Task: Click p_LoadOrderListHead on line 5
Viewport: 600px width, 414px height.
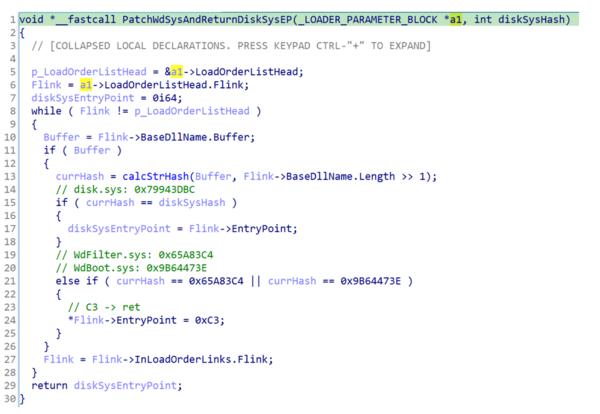Action: tap(89, 72)
